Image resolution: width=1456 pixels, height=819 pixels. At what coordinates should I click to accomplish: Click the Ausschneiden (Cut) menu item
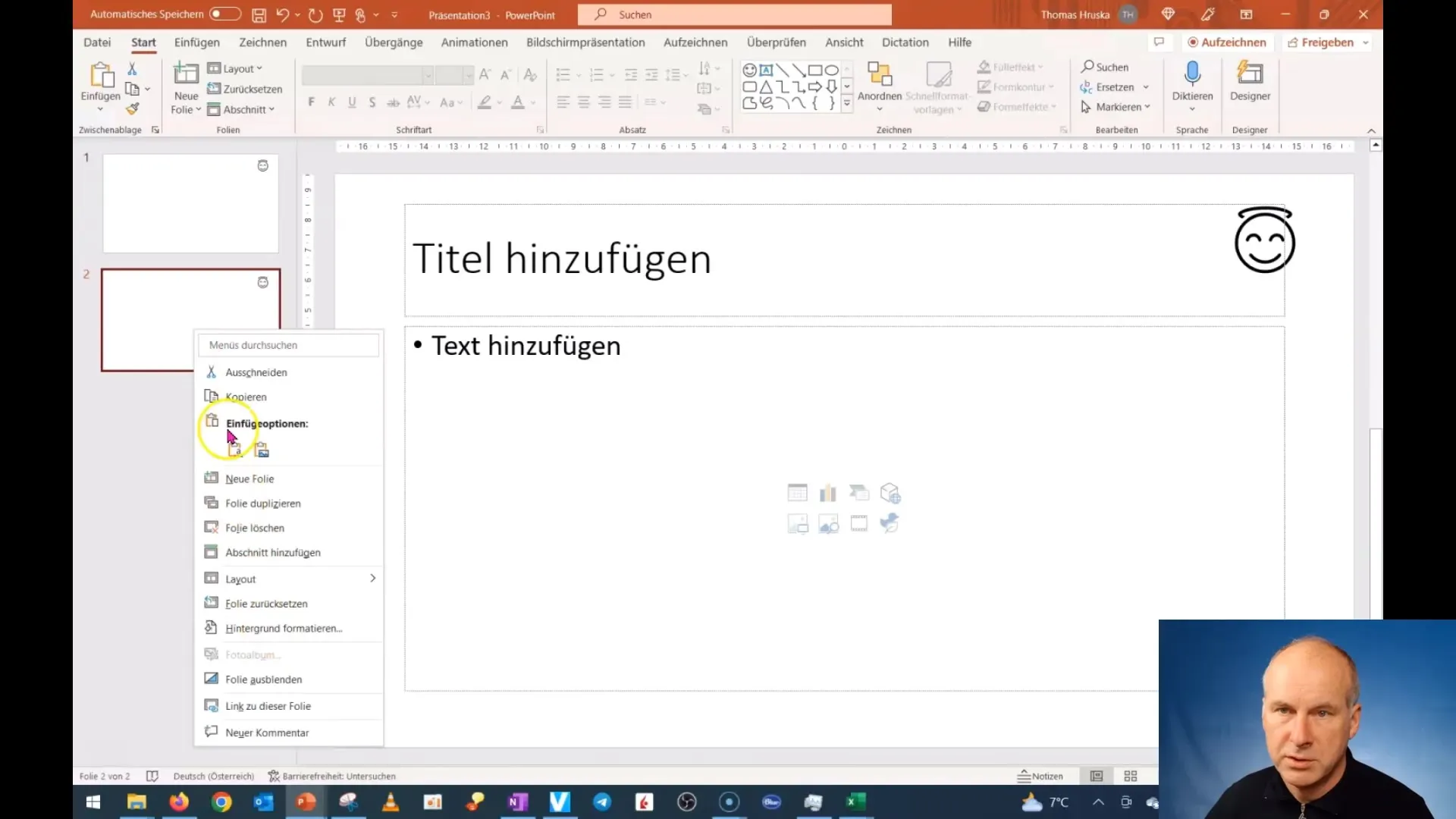click(256, 372)
